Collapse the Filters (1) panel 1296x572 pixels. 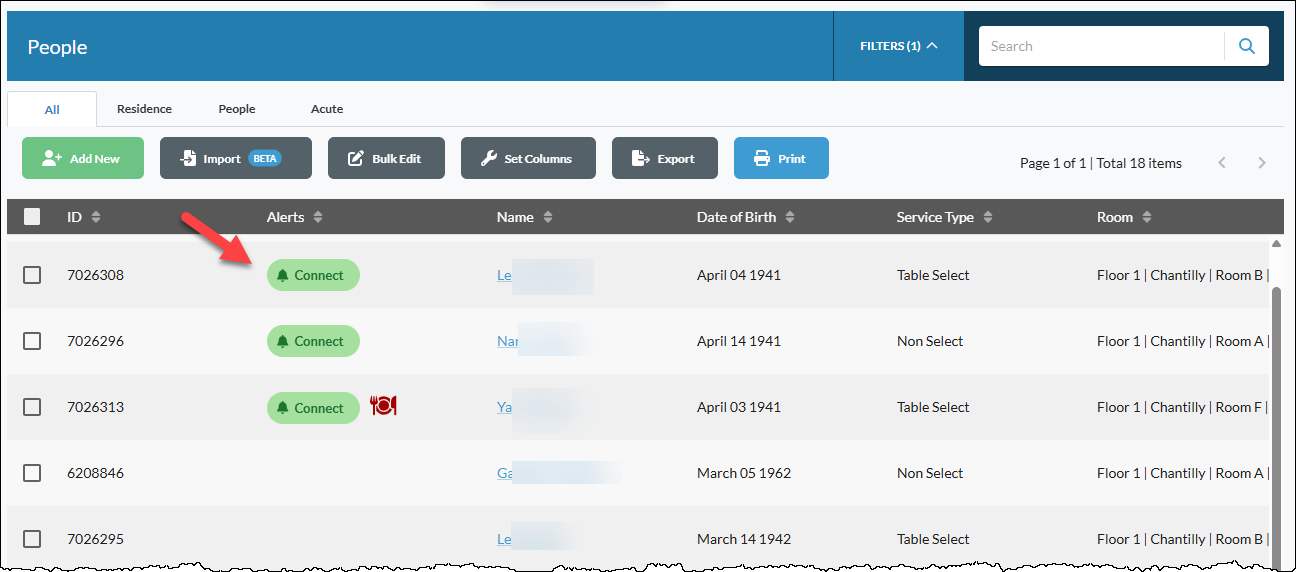(x=898, y=46)
